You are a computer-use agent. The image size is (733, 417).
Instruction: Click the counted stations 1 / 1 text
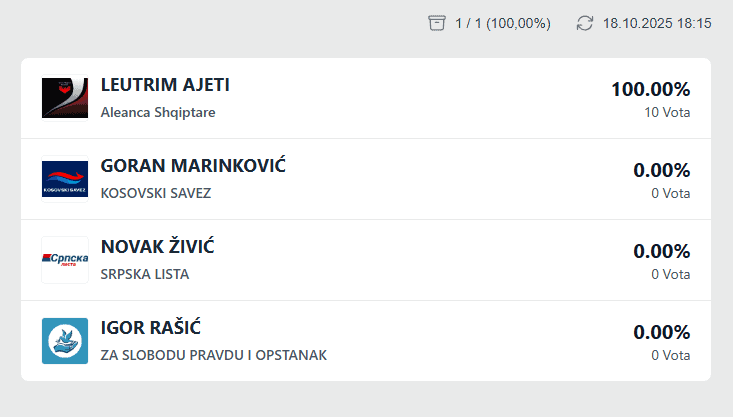(502, 23)
